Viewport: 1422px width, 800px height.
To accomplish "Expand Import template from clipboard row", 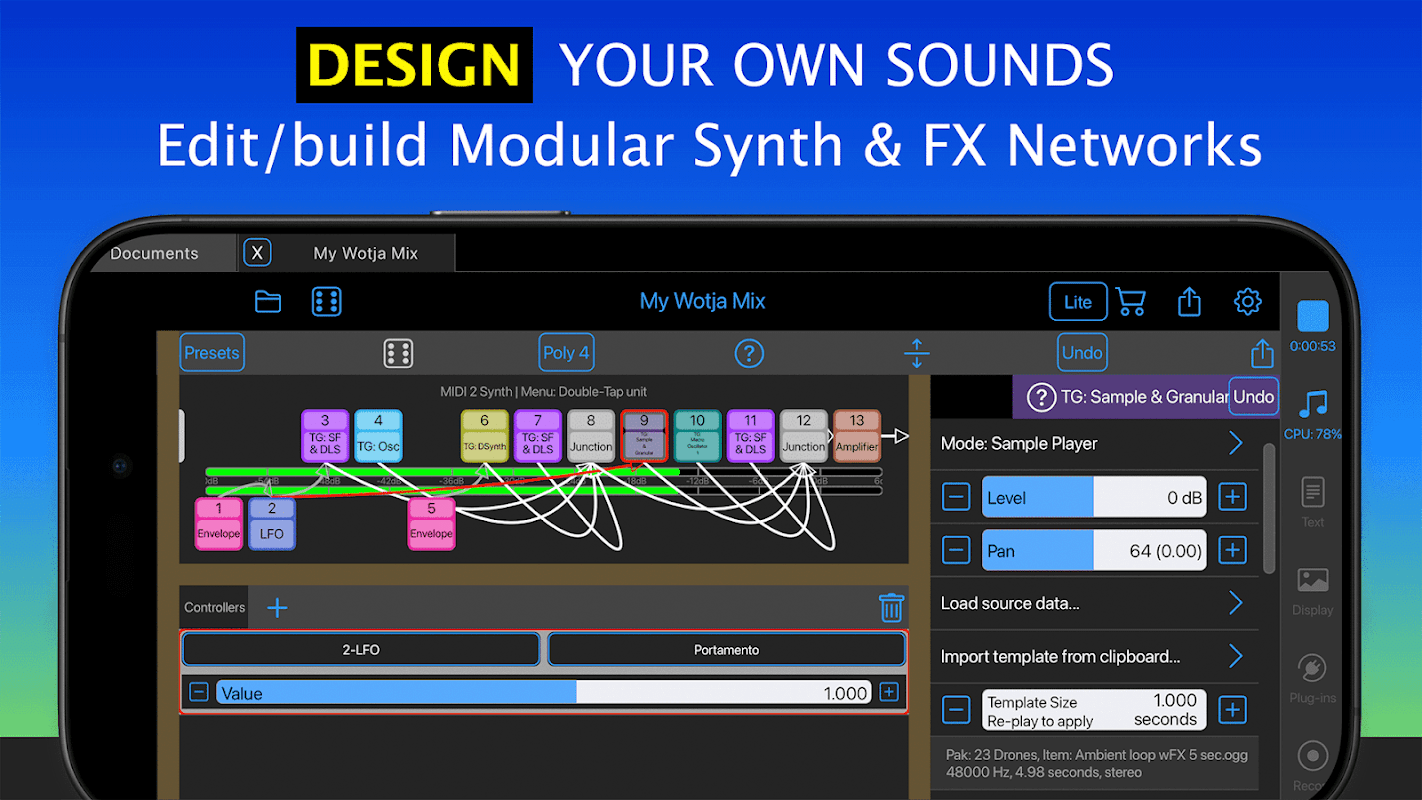I will 1094,656.
